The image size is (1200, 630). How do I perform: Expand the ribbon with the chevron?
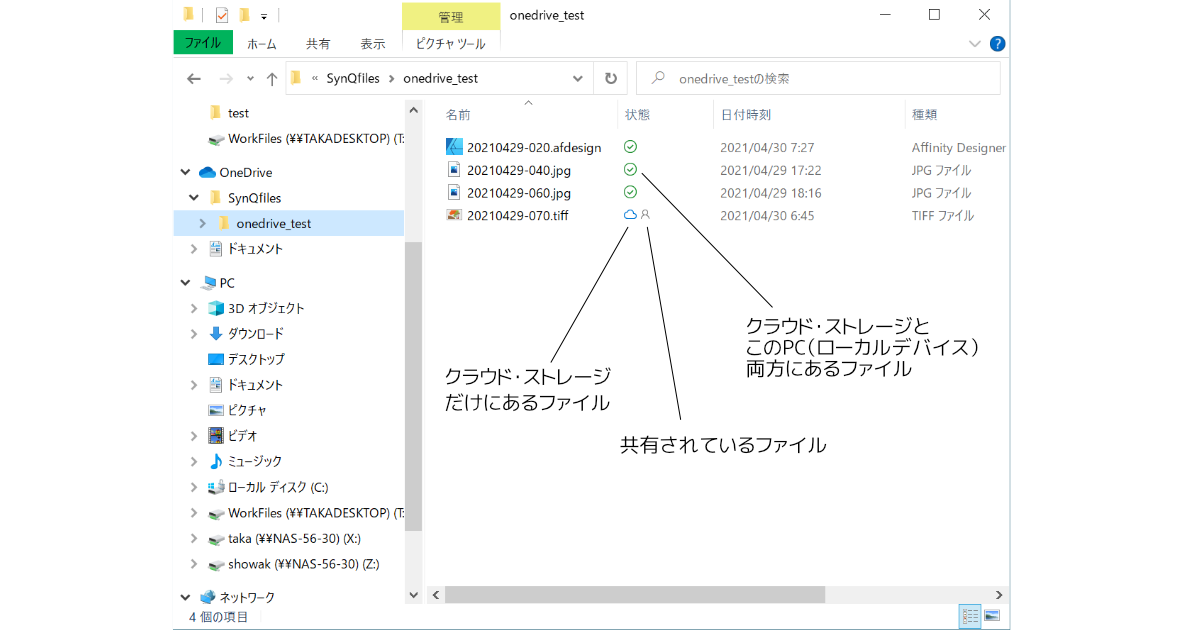pos(976,44)
